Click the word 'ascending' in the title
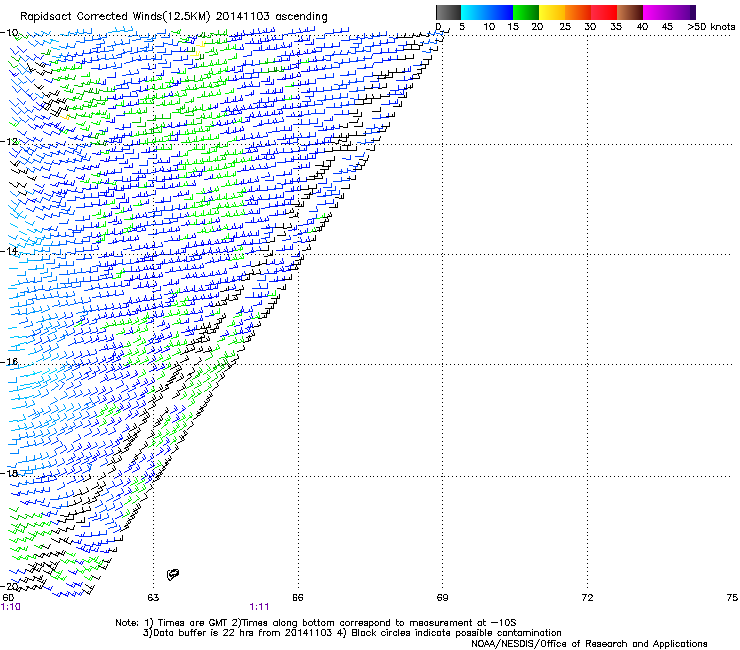The height and width of the screenshot is (650, 740). click(302, 17)
